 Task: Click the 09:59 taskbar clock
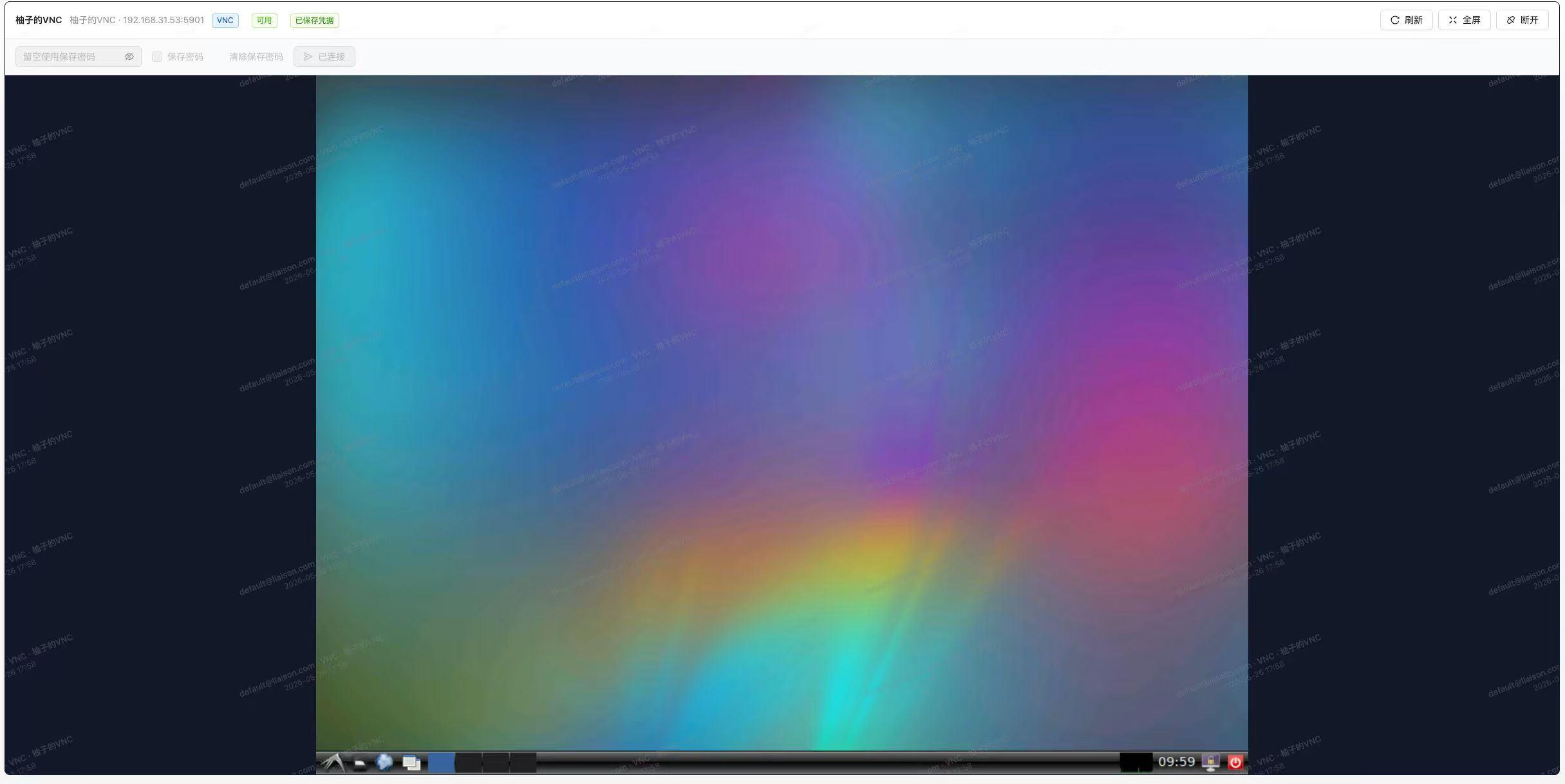[1176, 762]
